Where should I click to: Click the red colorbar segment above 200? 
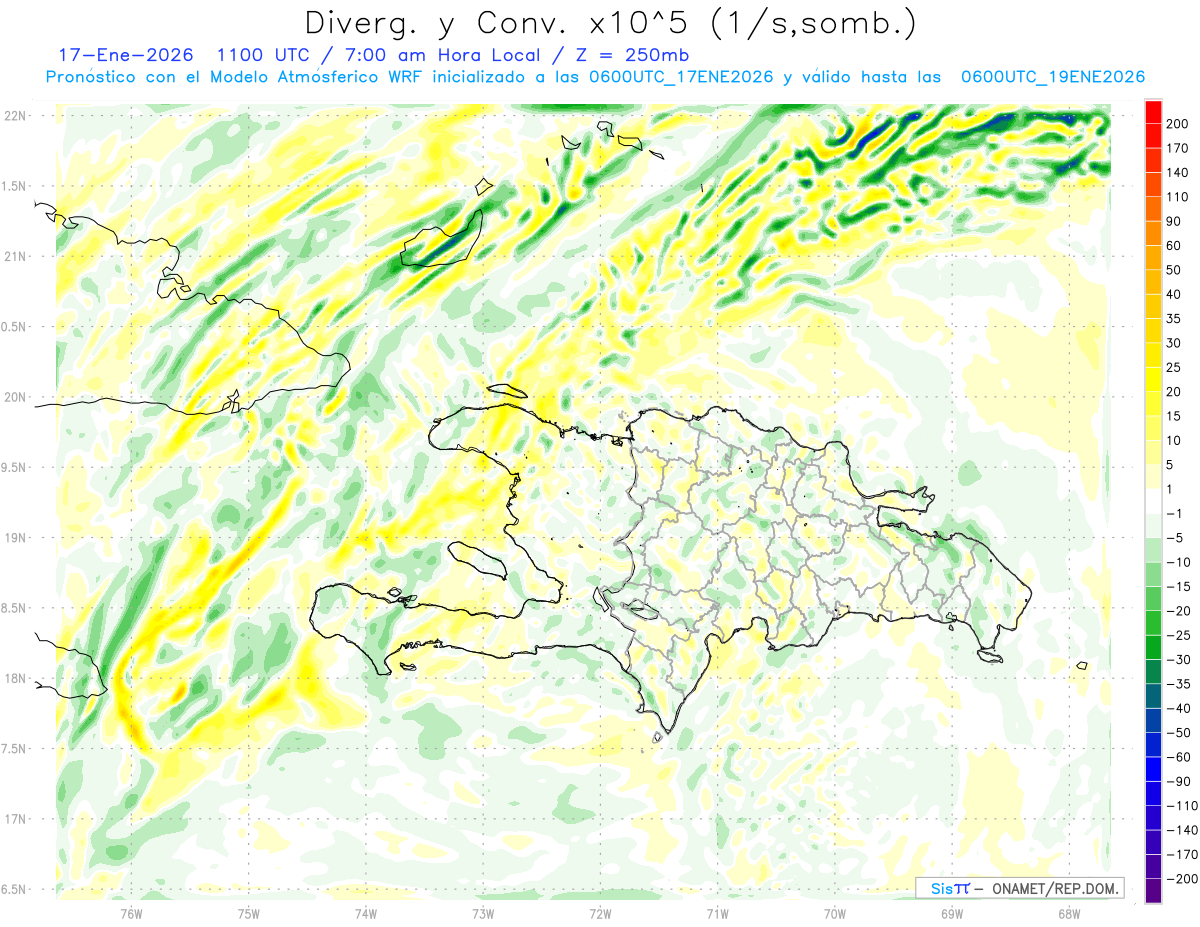pyautogui.click(x=1153, y=110)
